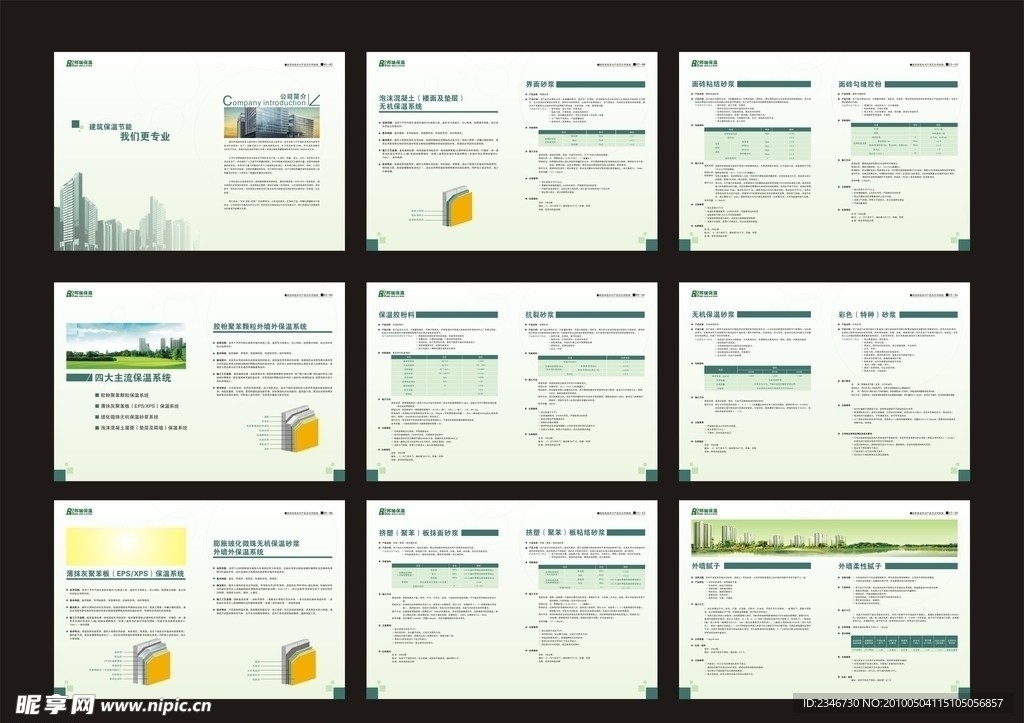Click the 公司简介 heading on the first page
Screen dimensions: 1024x723
(293, 95)
